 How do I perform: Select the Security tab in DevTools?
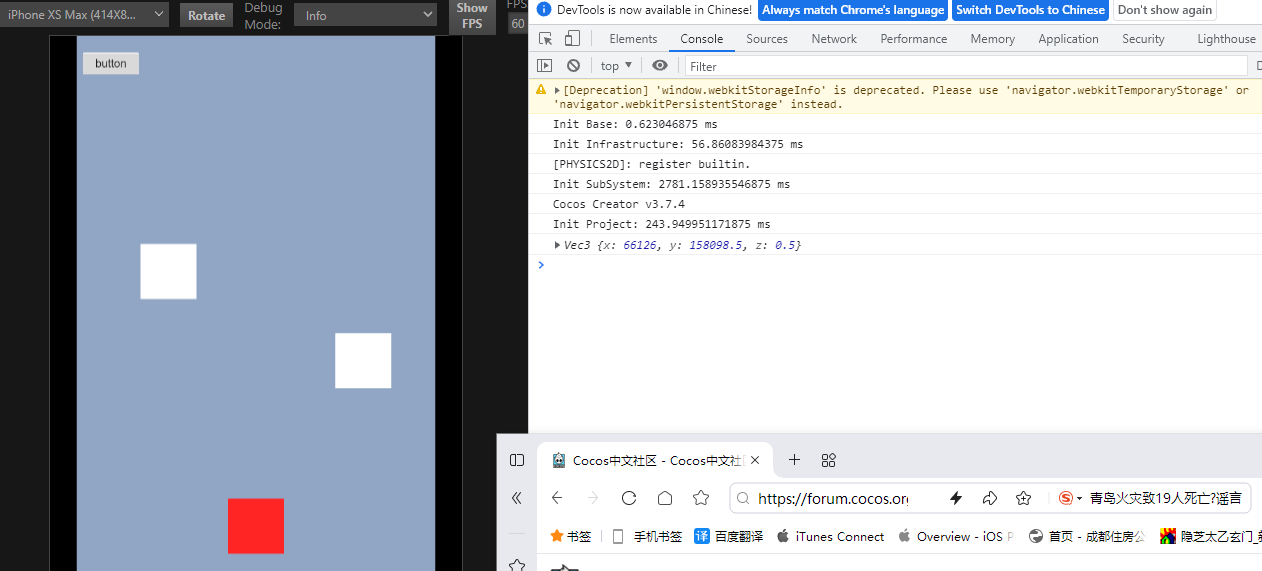click(x=1143, y=39)
